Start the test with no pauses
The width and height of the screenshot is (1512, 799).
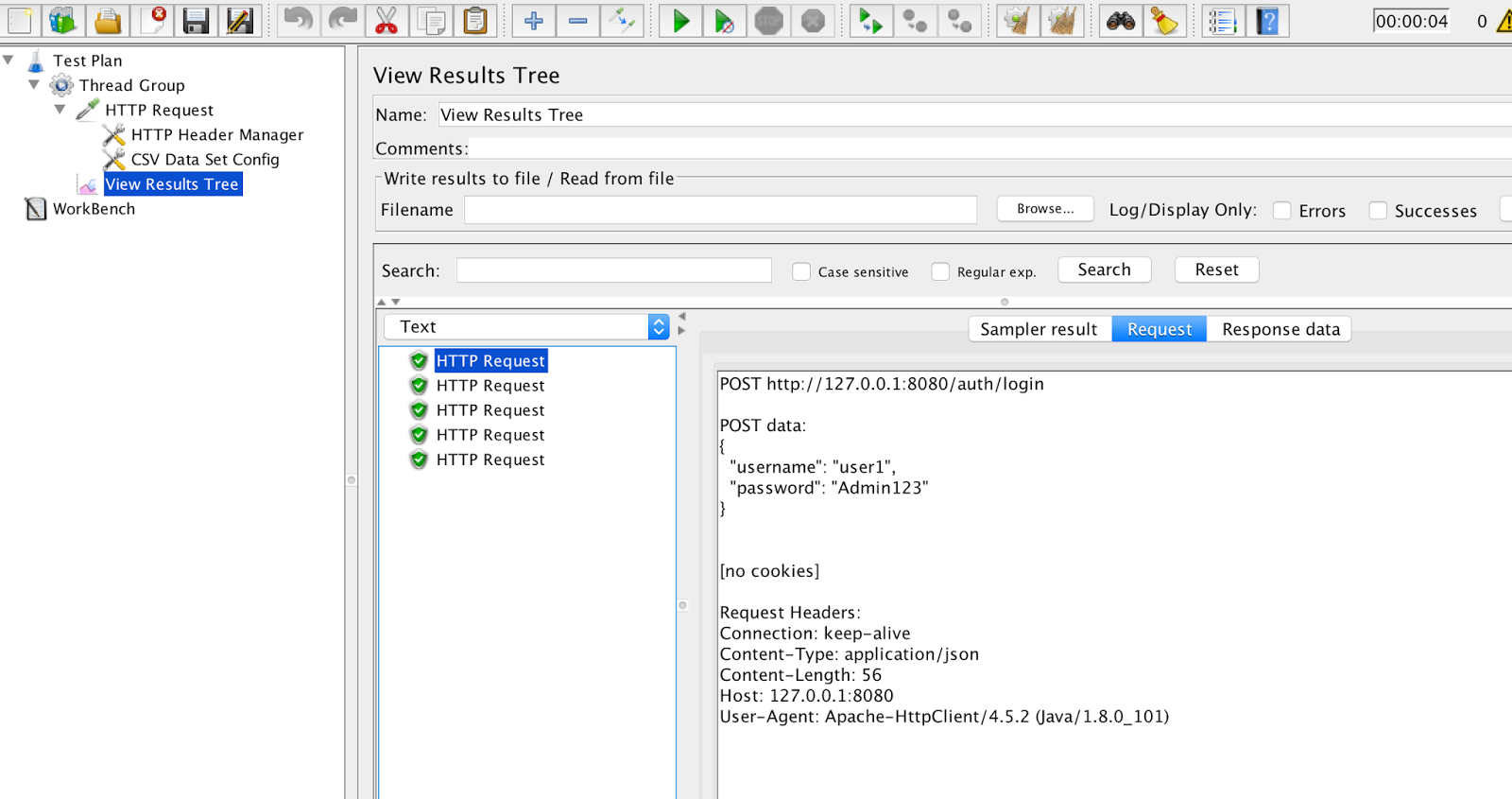(725, 20)
